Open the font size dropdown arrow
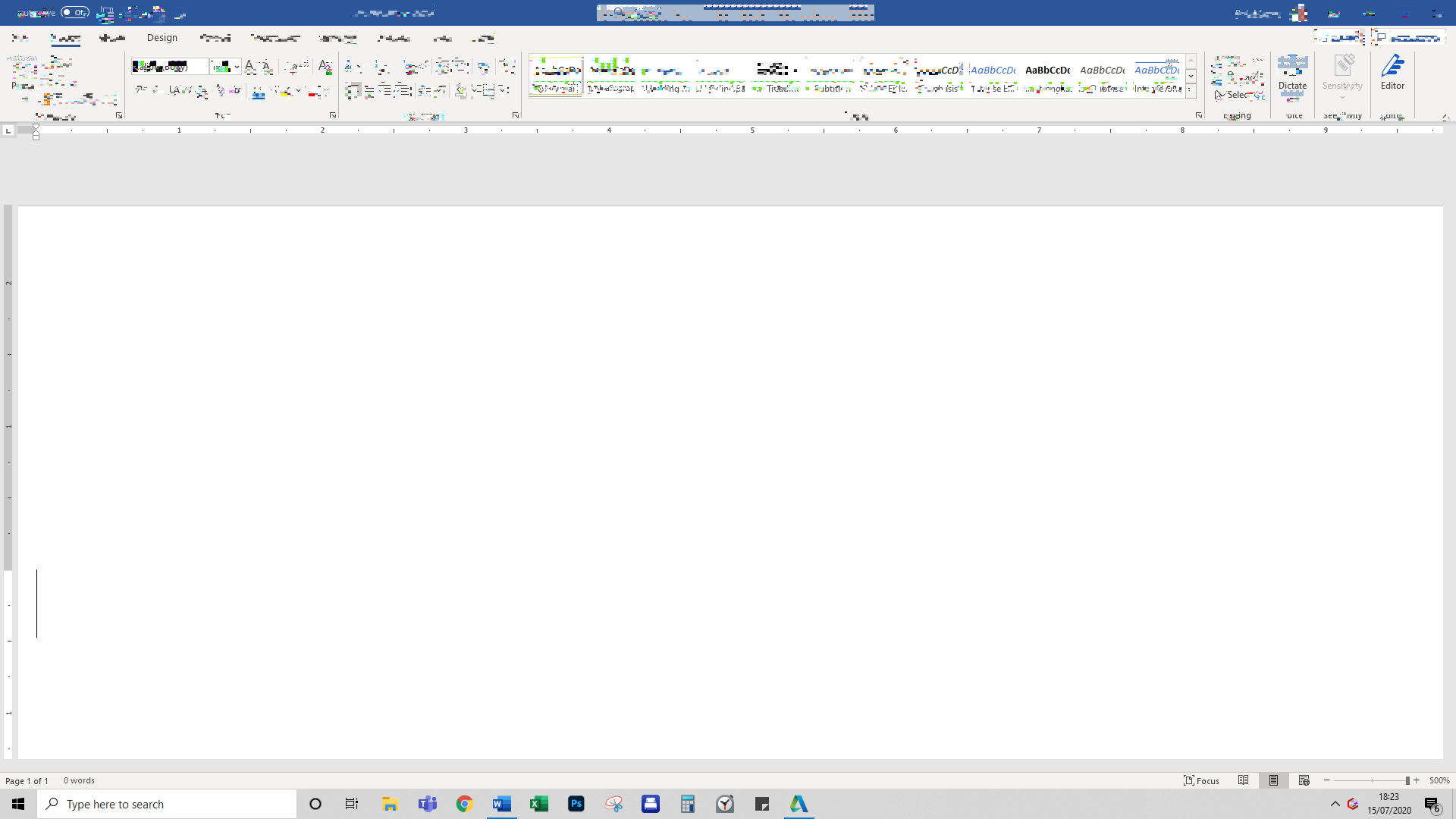Screen dimensions: 1456x819 237,67
